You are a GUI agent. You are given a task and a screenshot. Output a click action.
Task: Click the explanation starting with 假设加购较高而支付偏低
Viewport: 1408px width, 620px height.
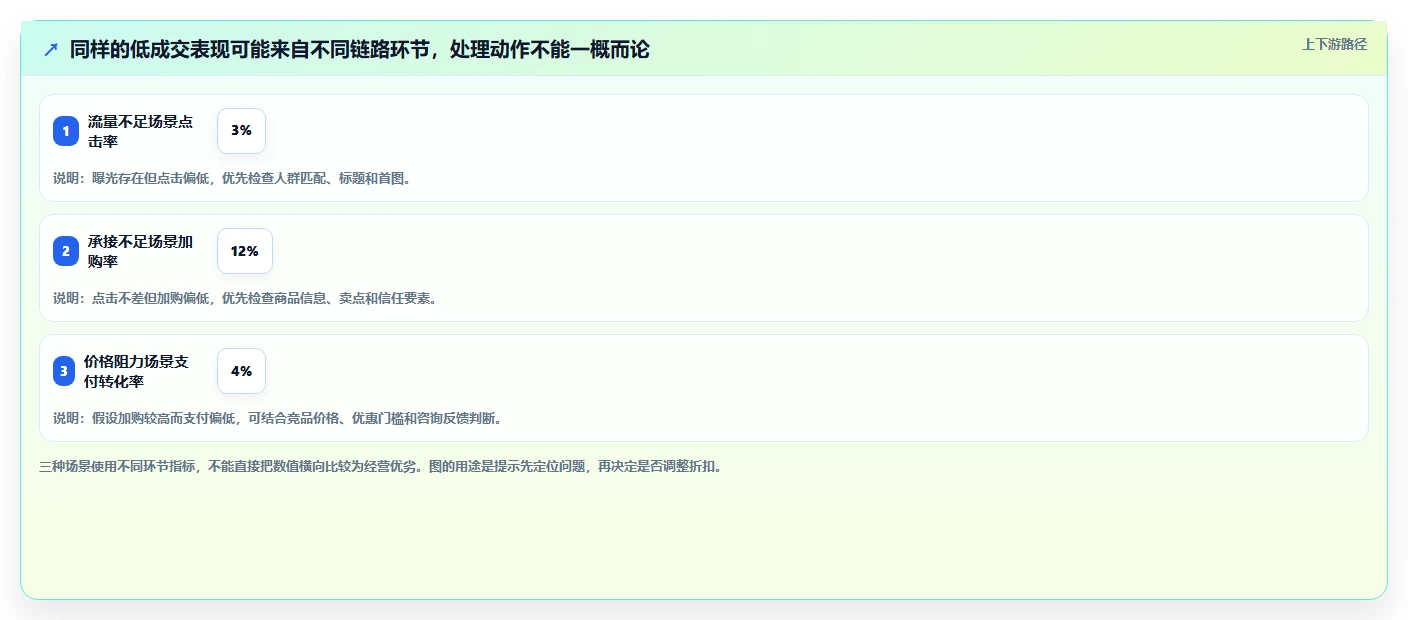277,418
